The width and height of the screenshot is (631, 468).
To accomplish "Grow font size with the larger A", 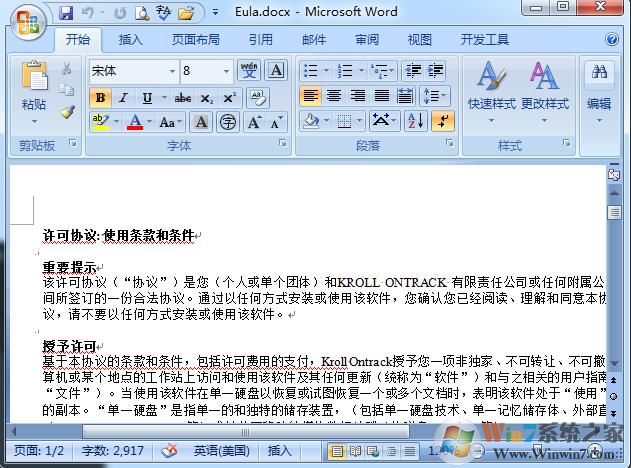I will coord(254,122).
